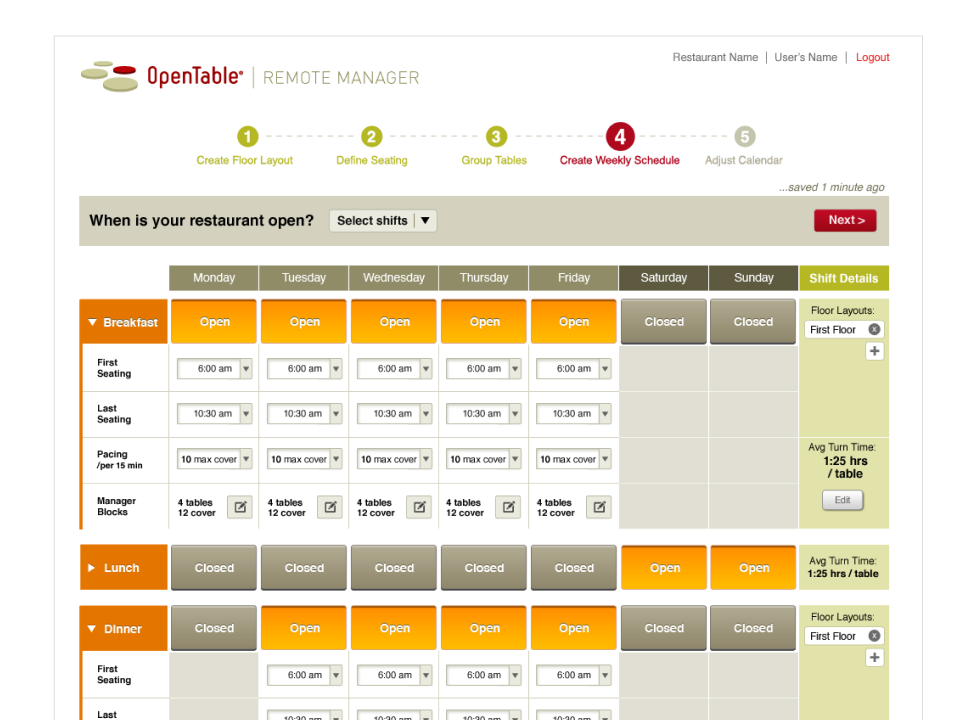This screenshot has width=970, height=720.
Task: Go to step 3 Group Tables
Action: [x=496, y=137]
